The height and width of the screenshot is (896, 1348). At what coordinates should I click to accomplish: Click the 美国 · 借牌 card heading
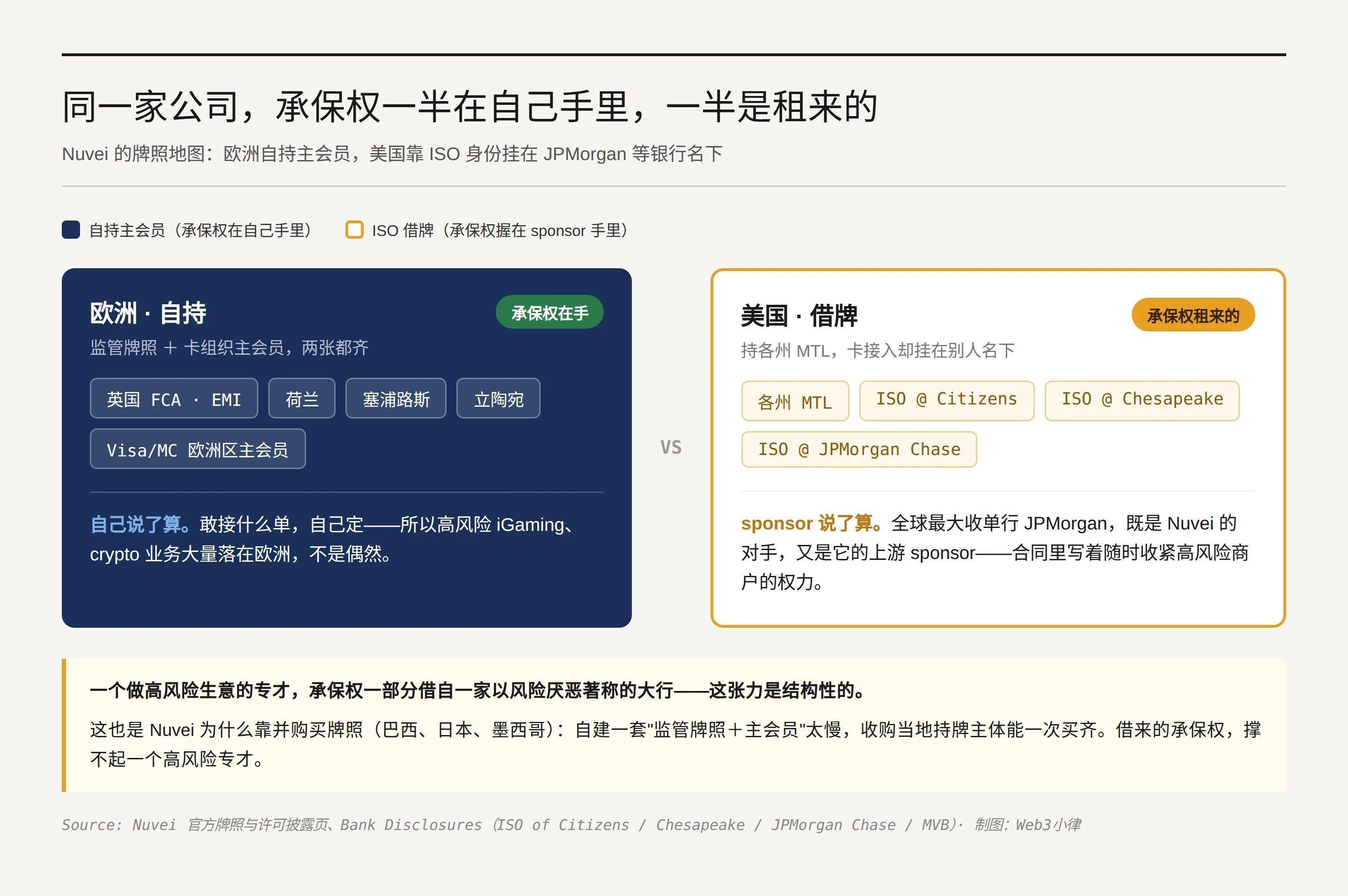(799, 316)
